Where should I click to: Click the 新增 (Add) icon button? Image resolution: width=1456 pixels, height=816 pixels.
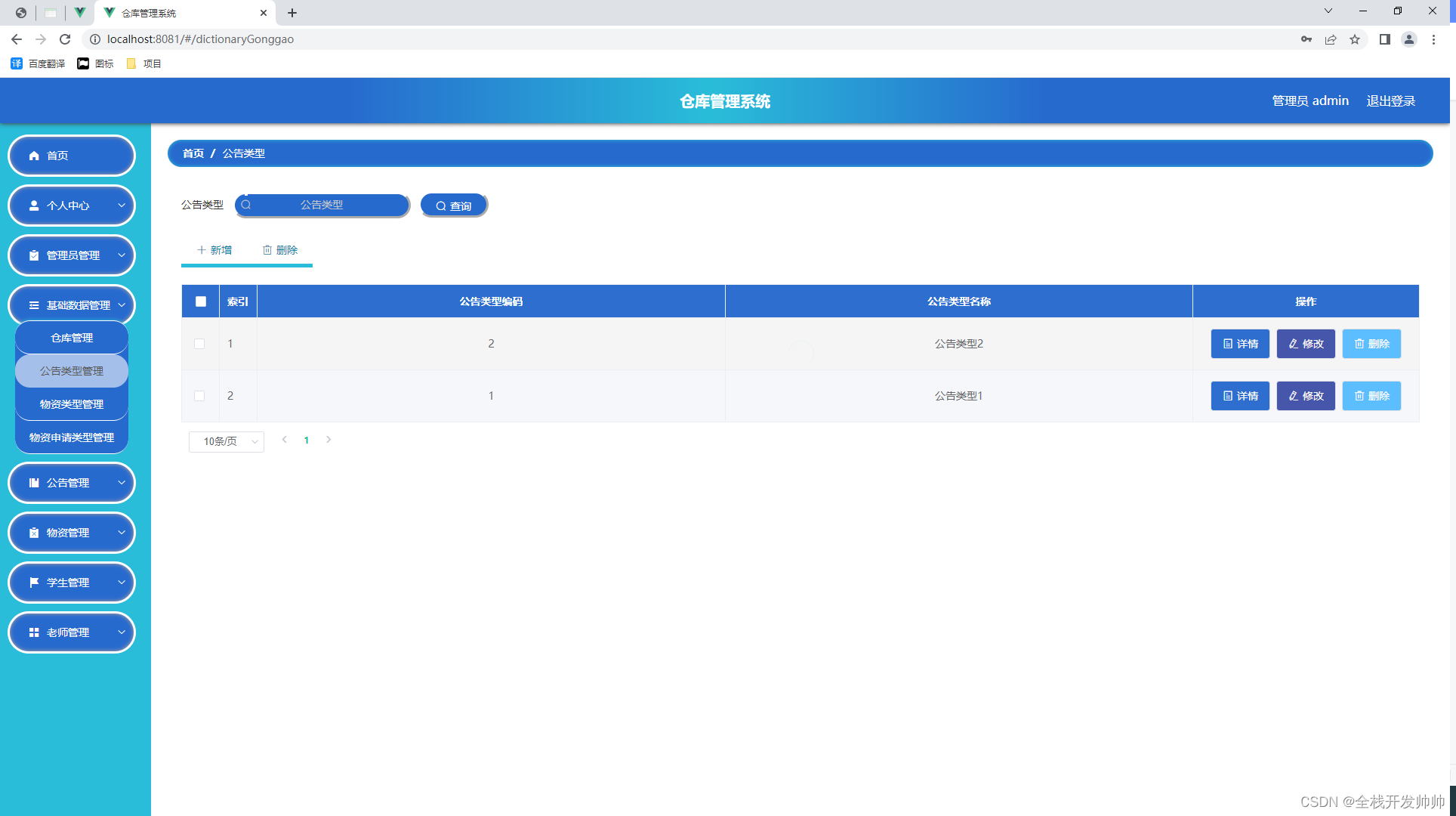pyautogui.click(x=213, y=250)
